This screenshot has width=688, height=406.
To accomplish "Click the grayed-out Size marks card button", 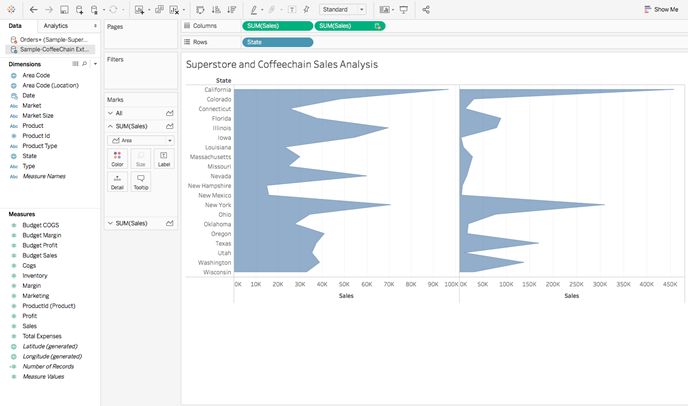I will point(140,159).
